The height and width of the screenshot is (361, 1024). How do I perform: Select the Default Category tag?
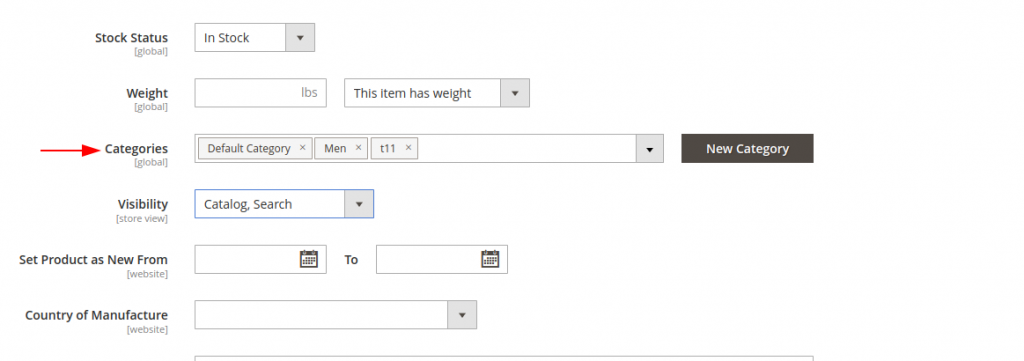click(248, 148)
